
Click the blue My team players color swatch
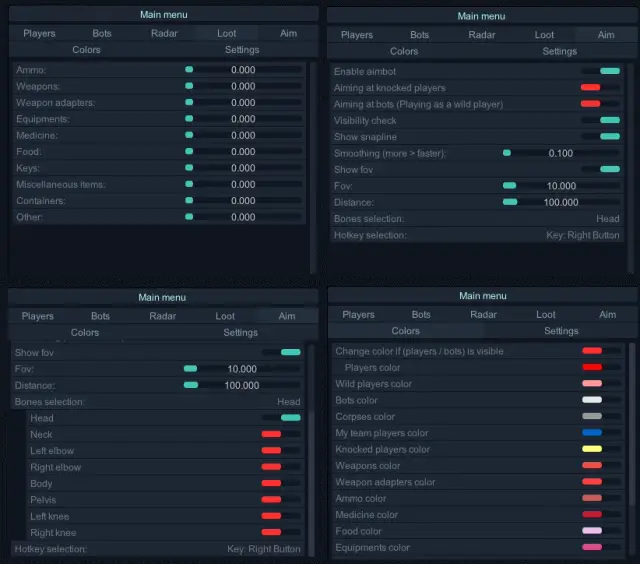pyautogui.click(x=593, y=433)
